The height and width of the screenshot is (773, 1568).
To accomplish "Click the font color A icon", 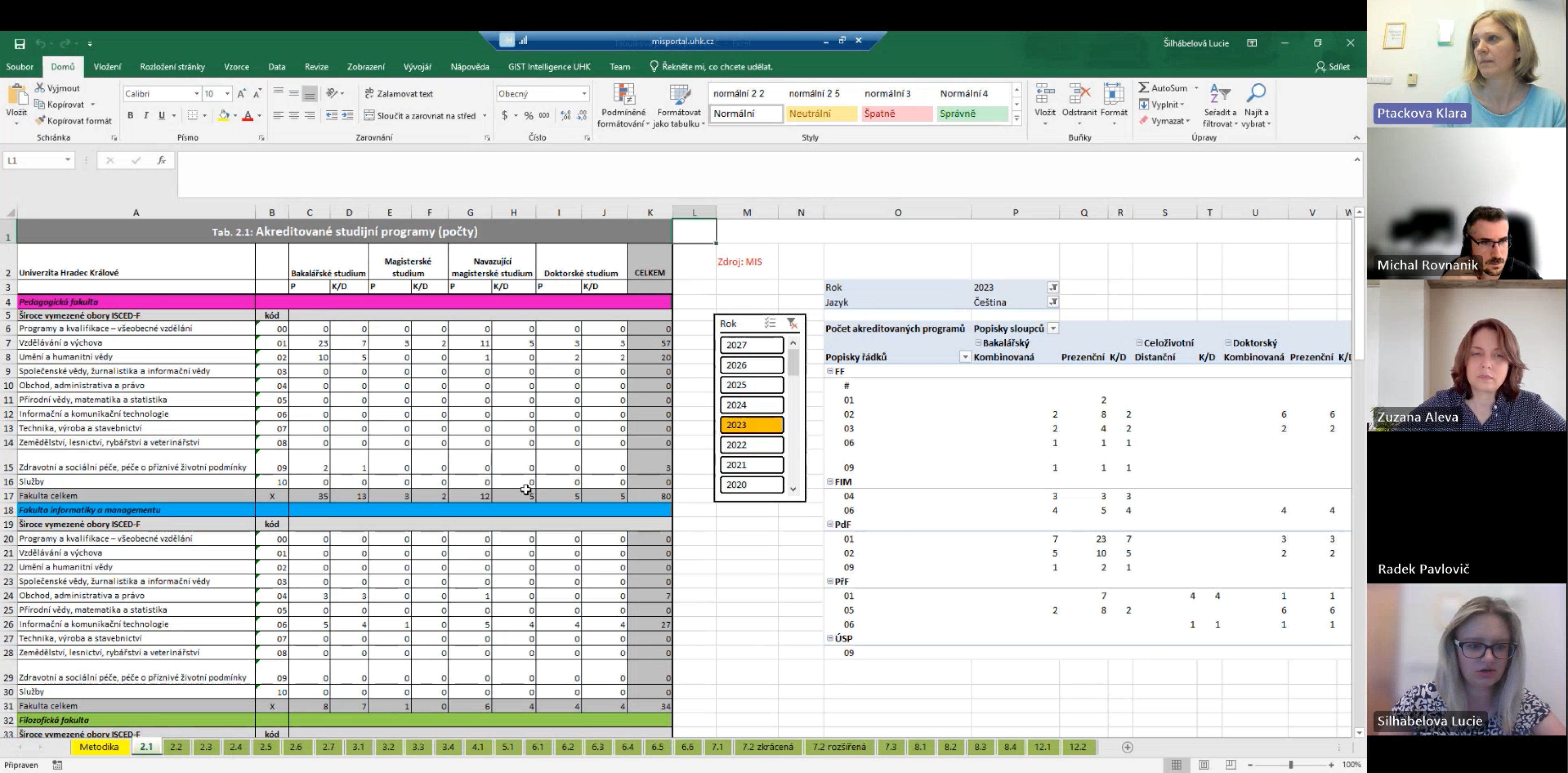I will click(248, 115).
